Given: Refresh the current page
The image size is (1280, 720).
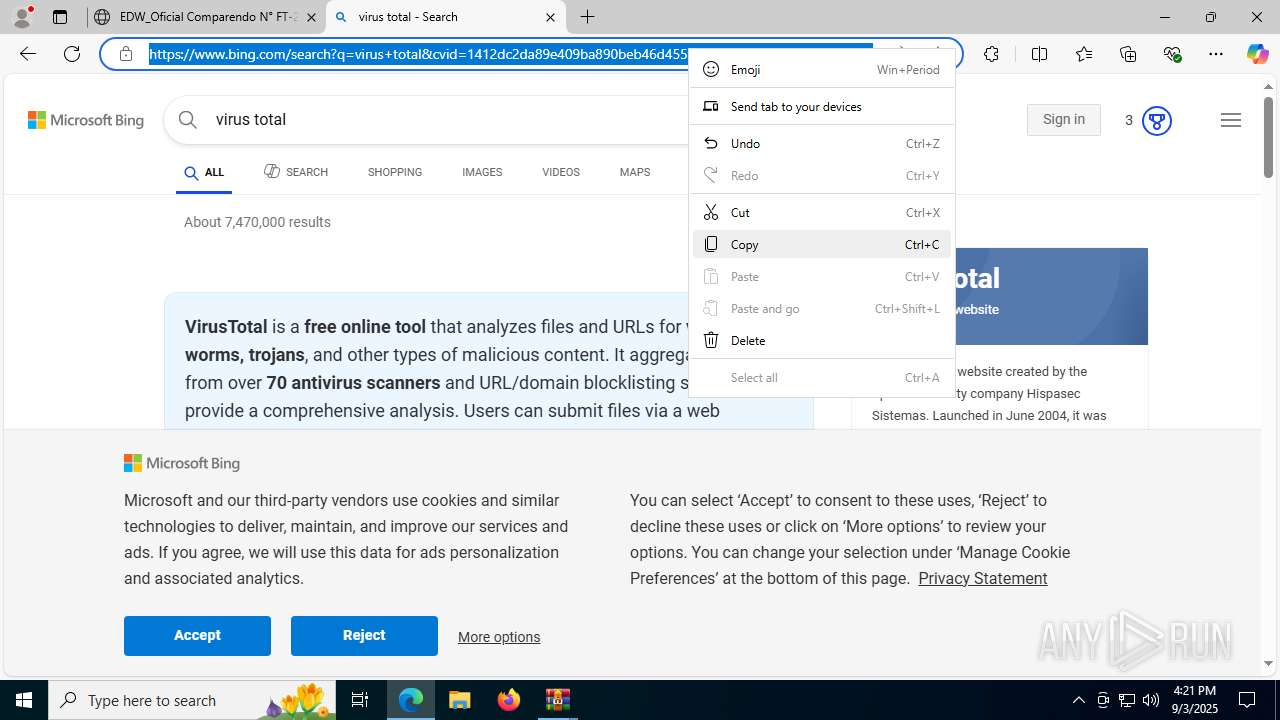Looking at the screenshot, I should click(72, 54).
